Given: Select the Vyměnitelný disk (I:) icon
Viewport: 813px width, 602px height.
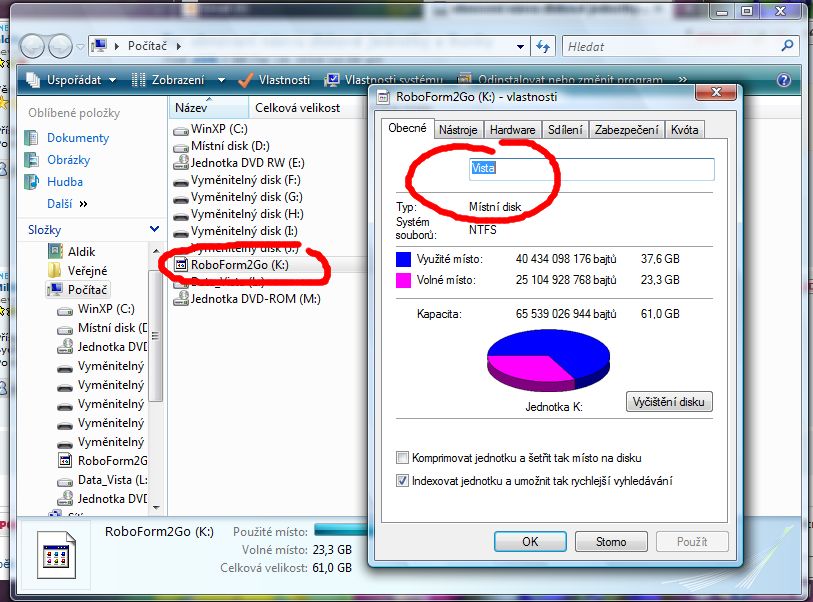Looking at the screenshot, I should (180, 233).
